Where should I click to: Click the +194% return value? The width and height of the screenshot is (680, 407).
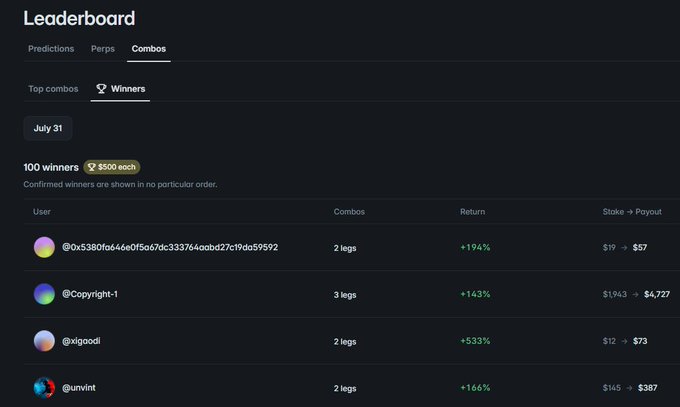click(x=475, y=247)
